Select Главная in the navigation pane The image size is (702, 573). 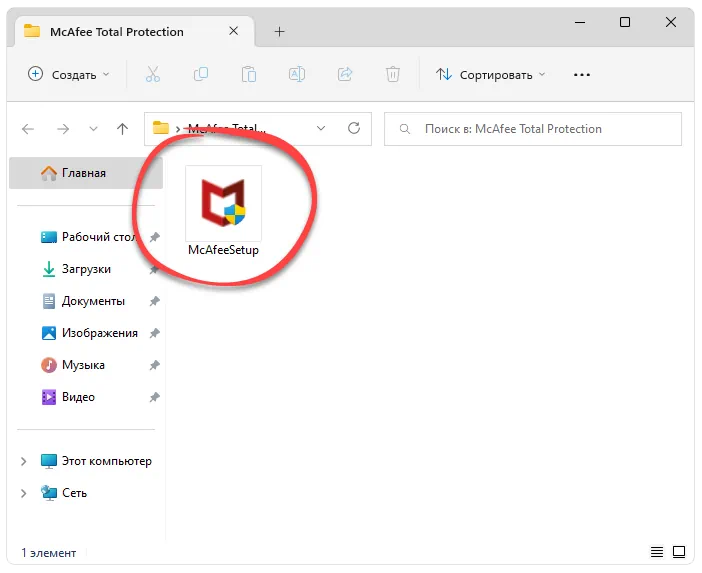(x=86, y=173)
